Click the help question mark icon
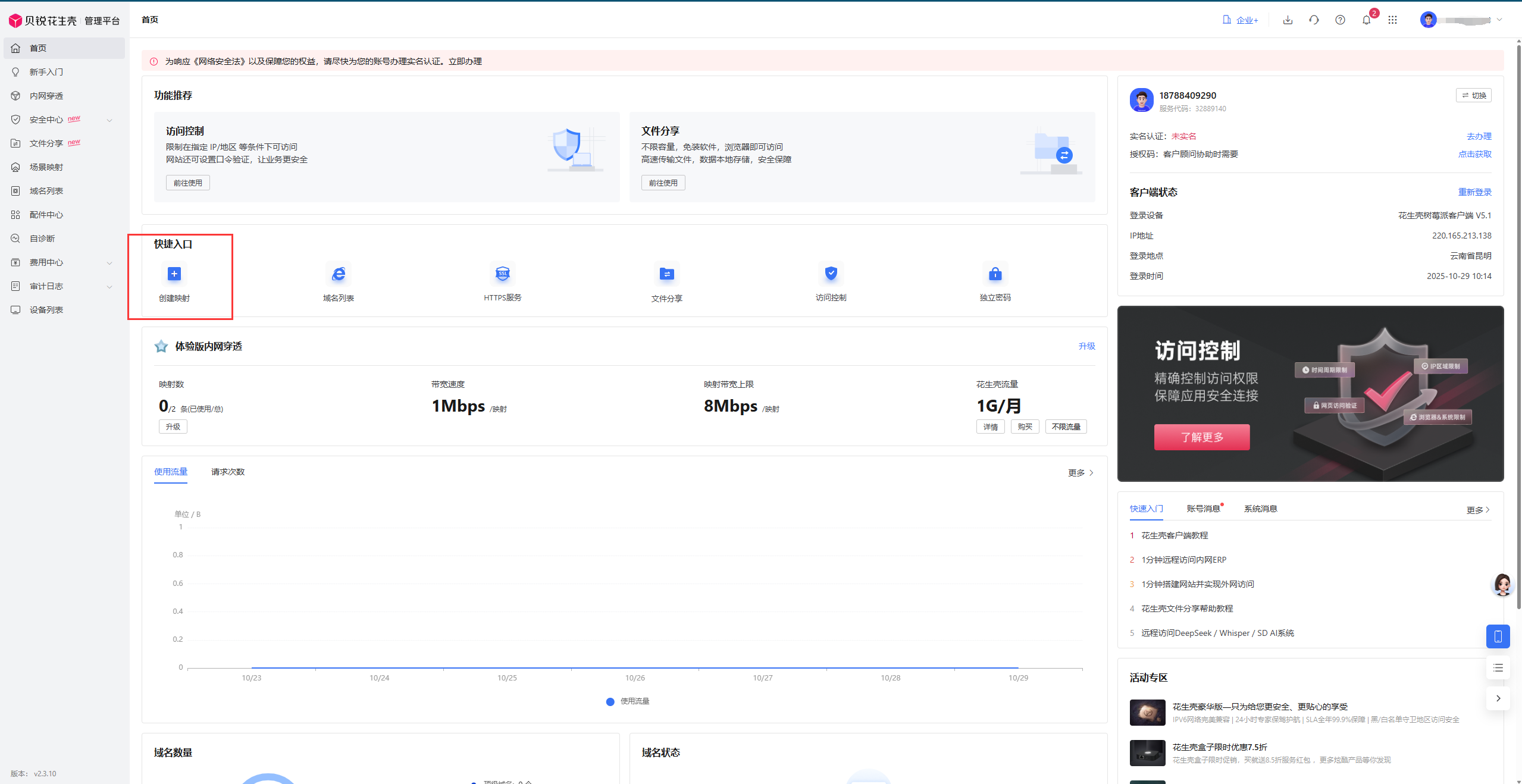1522x784 pixels. pyautogui.click(x=1340, y=20)
